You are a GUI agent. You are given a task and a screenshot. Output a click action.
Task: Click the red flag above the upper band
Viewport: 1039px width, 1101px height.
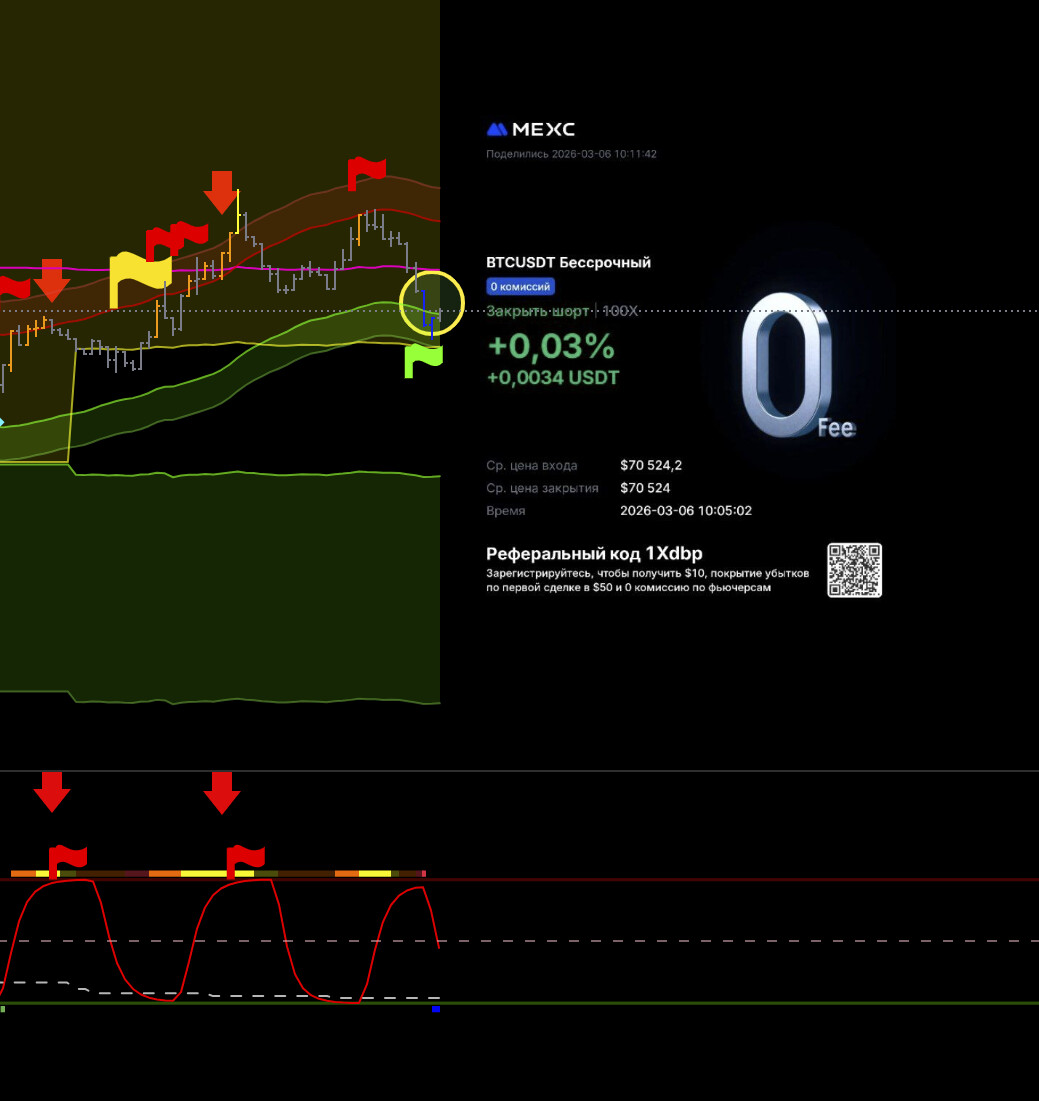pos(365,172)
